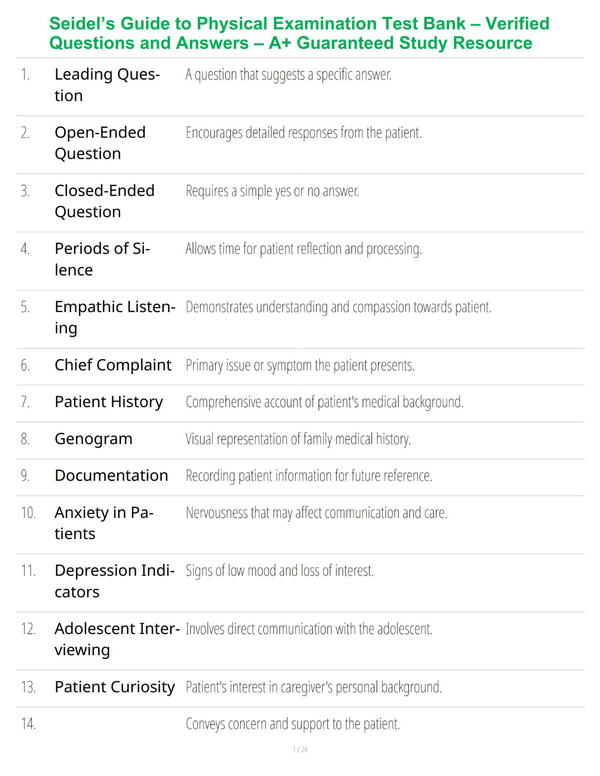600x776 pixels.
Task: Select the Documentation term
Action: point(111,476)
